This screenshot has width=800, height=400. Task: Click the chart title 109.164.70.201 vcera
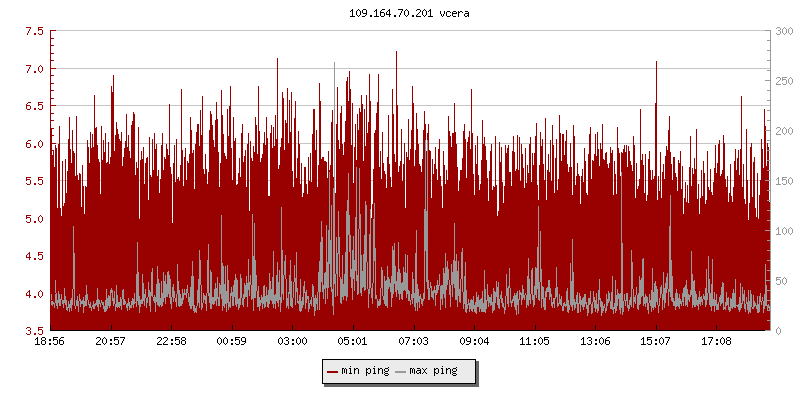tap(400, 14)
